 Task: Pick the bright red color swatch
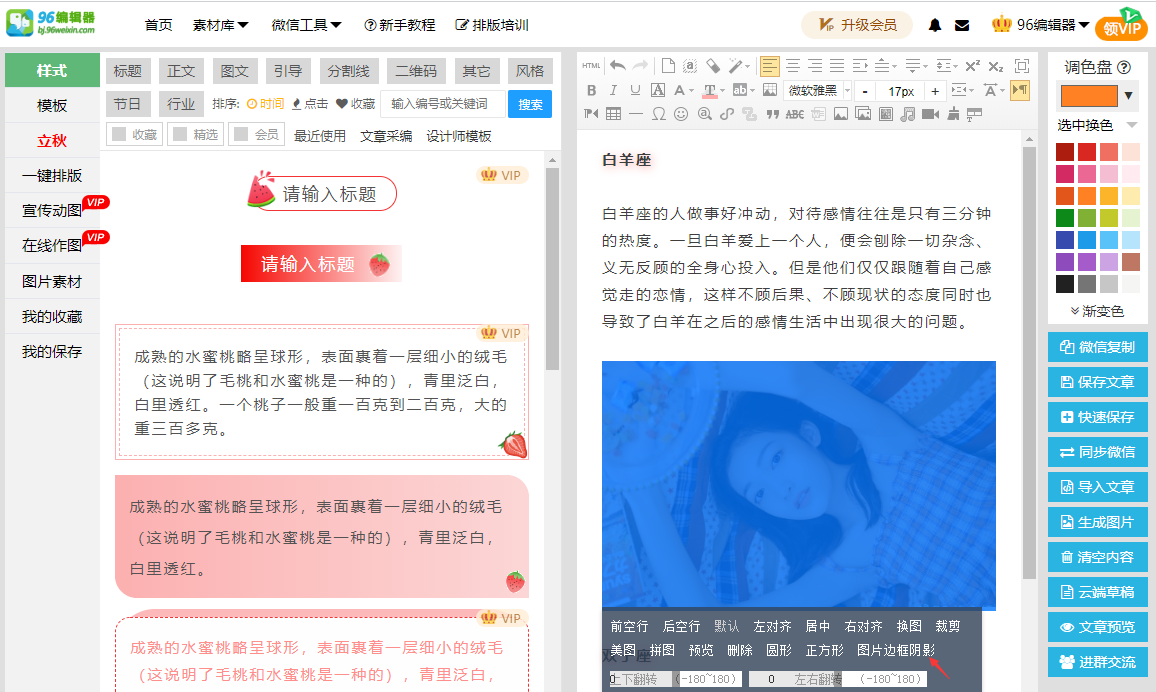(x=1087, y=152)
